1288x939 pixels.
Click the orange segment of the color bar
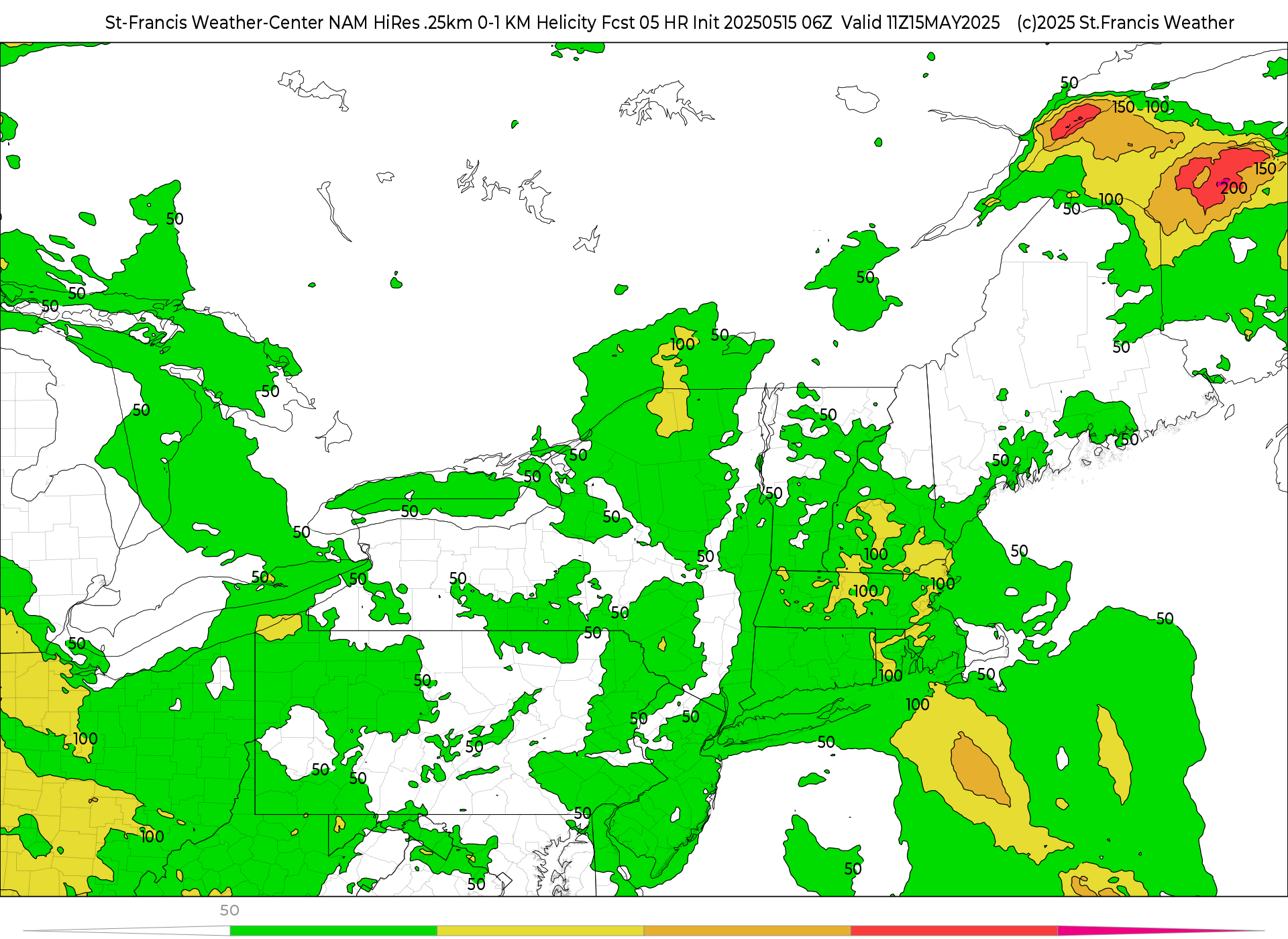(747, 930)
